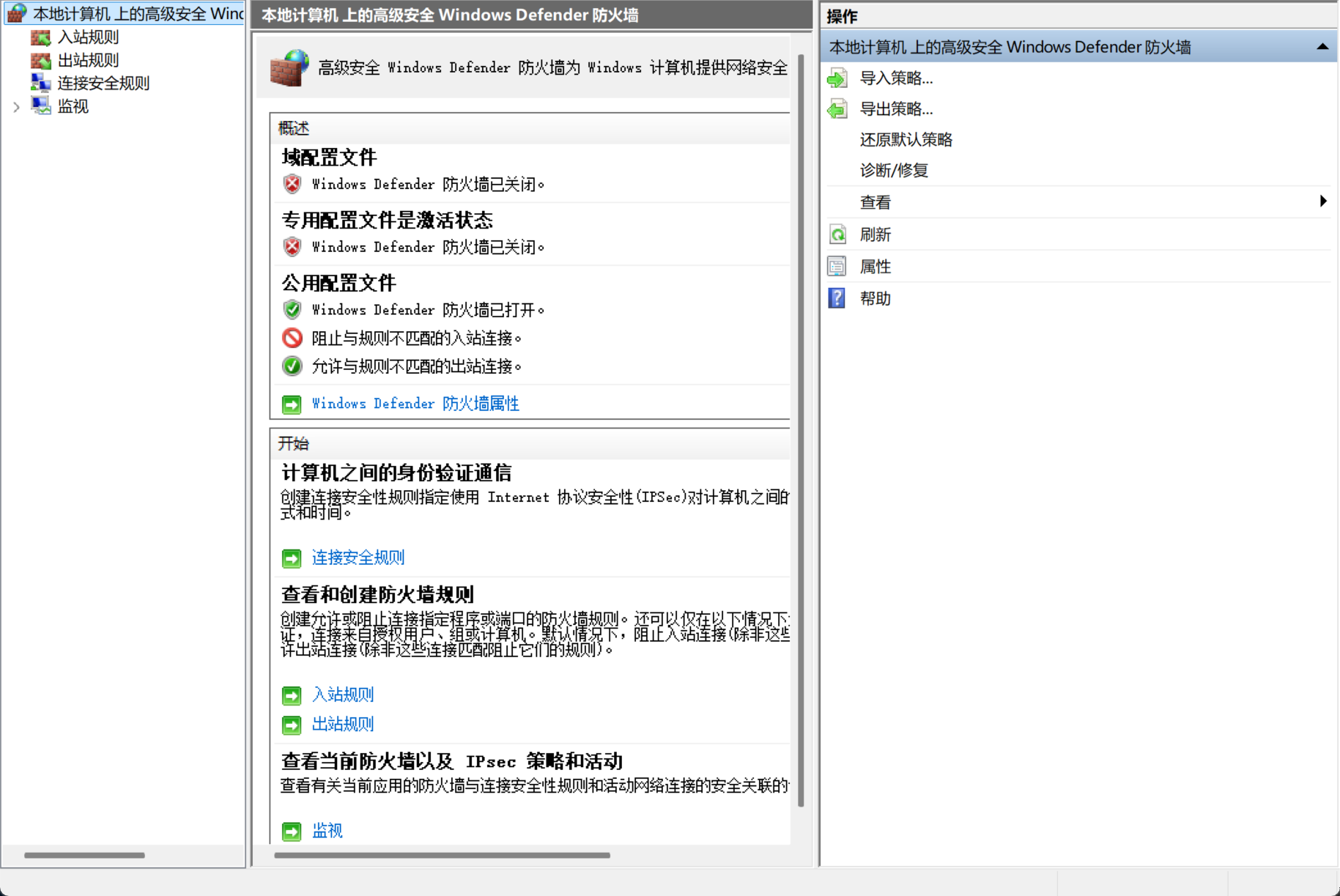This screenshot has width=1340, height=896.
Task: Choose 属性 in actions pane
Action: click(x=876, y=267)
